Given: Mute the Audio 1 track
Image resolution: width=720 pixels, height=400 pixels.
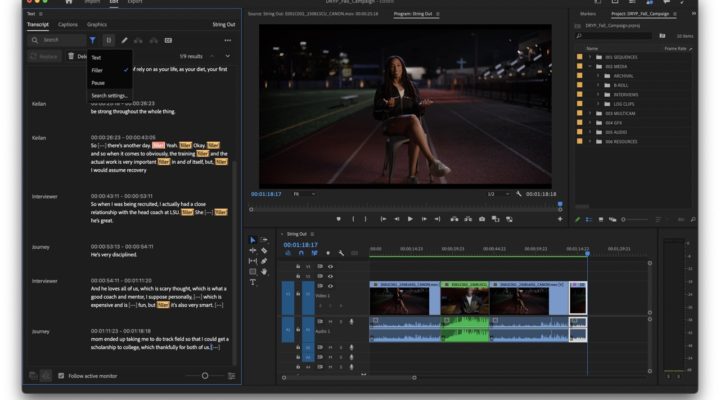Looking at the screenshot, I should (330, 321).
